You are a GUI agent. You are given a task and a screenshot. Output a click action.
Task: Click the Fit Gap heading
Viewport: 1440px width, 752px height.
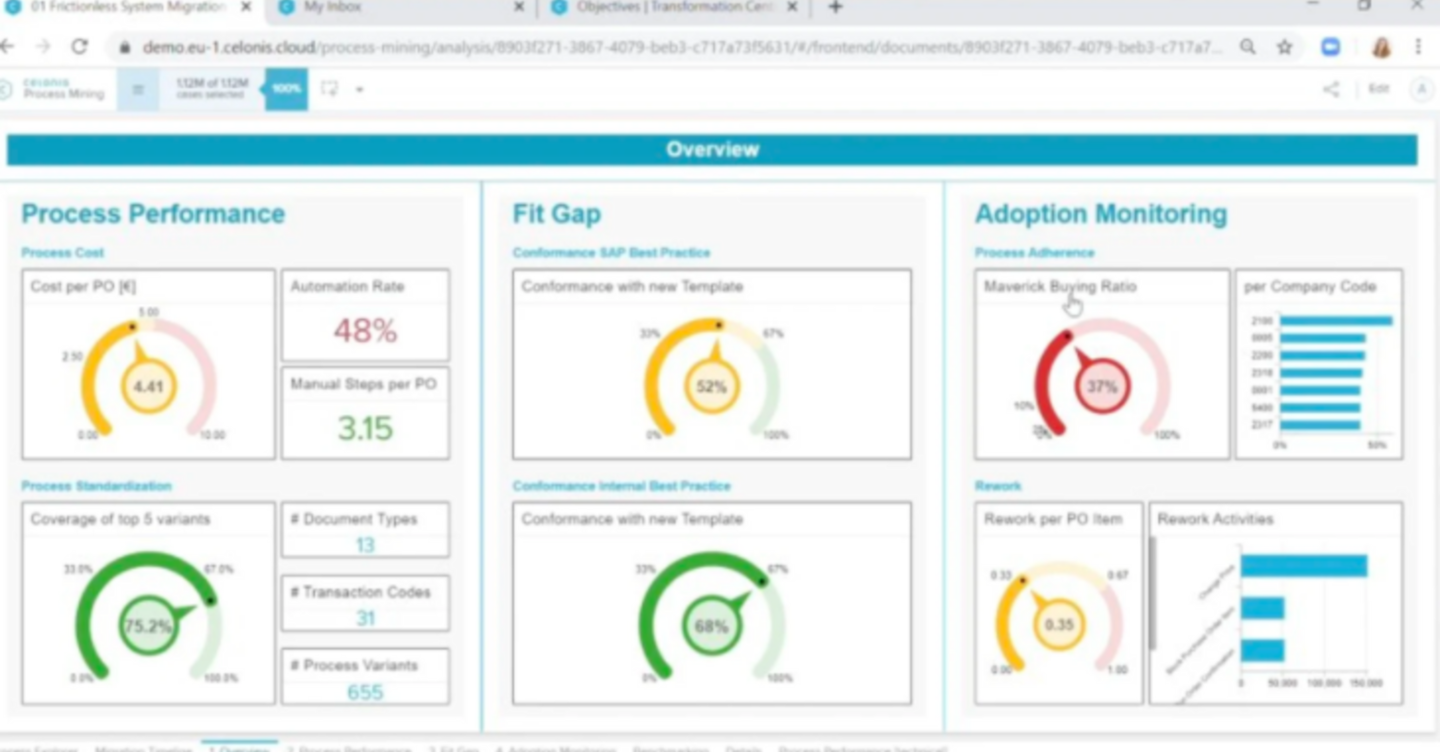coord(556,214)
